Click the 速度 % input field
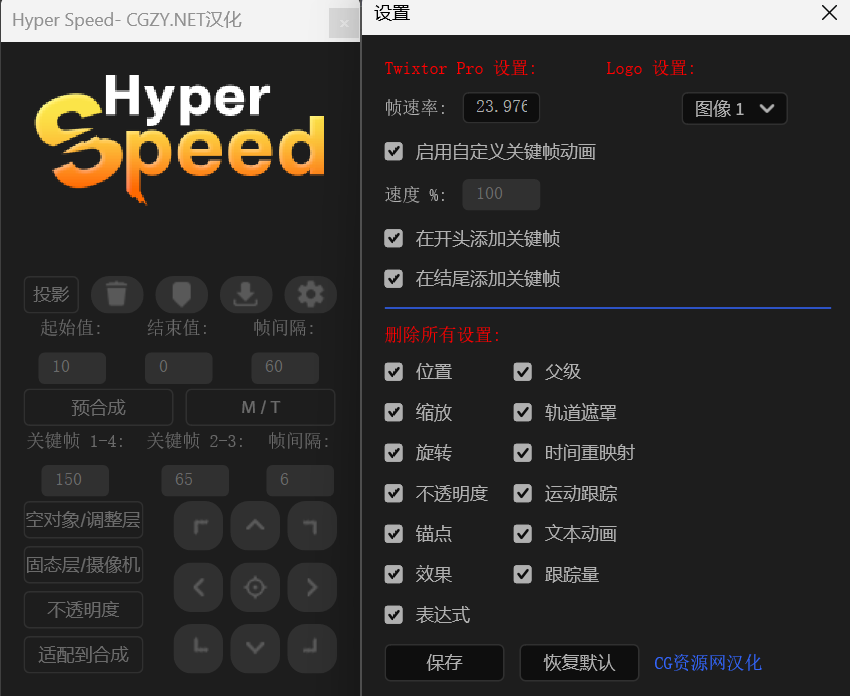Screen dimensions: 850x696 [501, 194]
